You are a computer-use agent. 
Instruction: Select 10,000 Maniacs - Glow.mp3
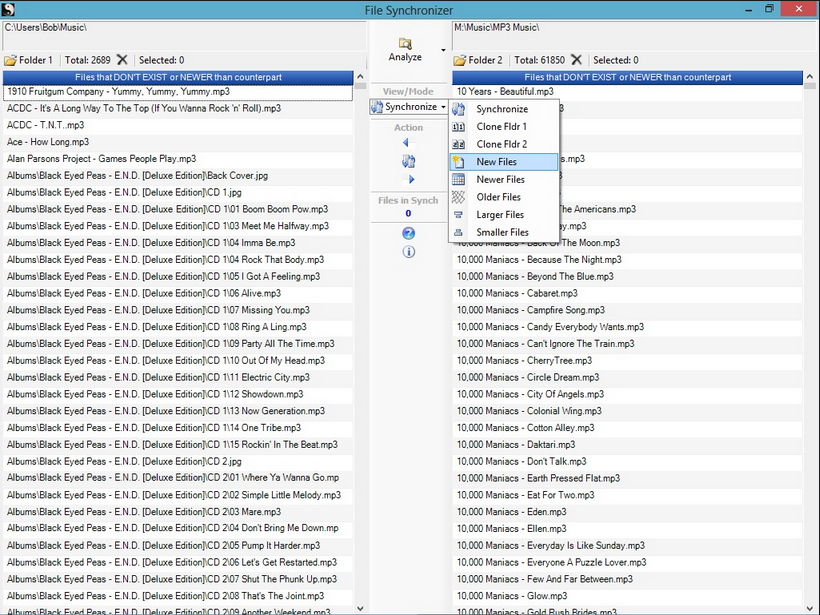[x=628, y=596]
